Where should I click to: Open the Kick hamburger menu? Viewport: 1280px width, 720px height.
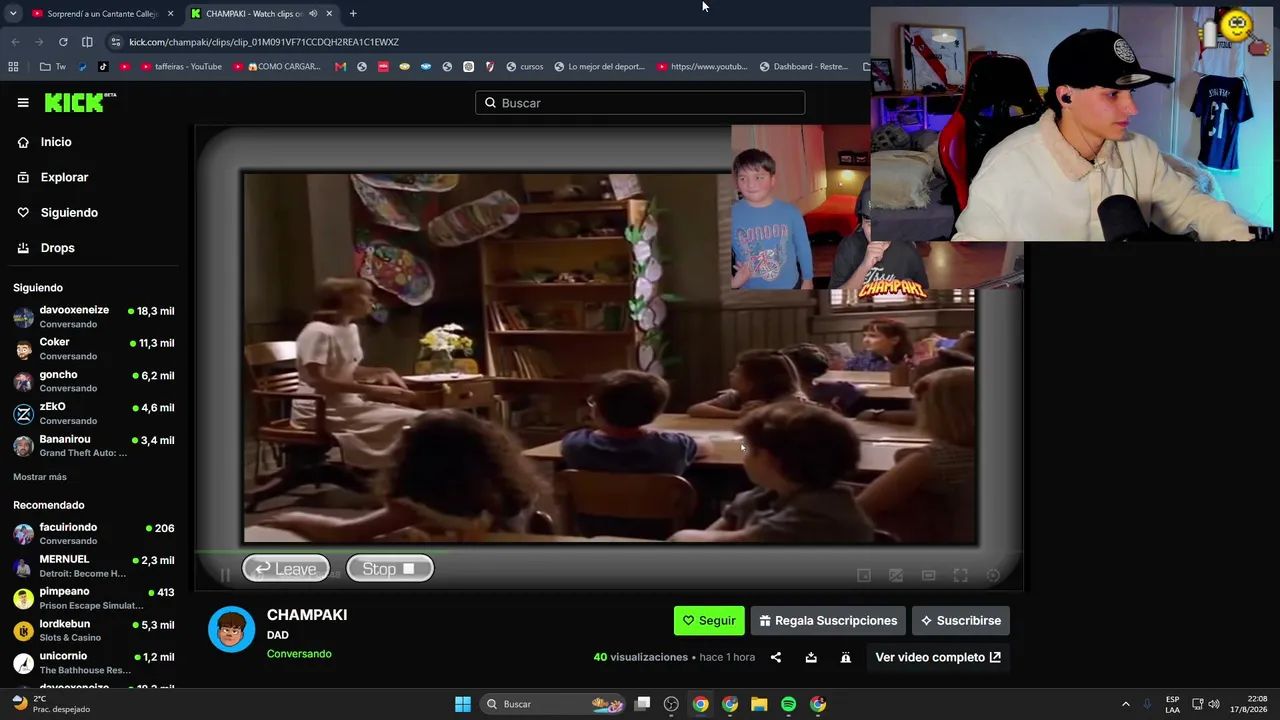[x=23, y=102]
